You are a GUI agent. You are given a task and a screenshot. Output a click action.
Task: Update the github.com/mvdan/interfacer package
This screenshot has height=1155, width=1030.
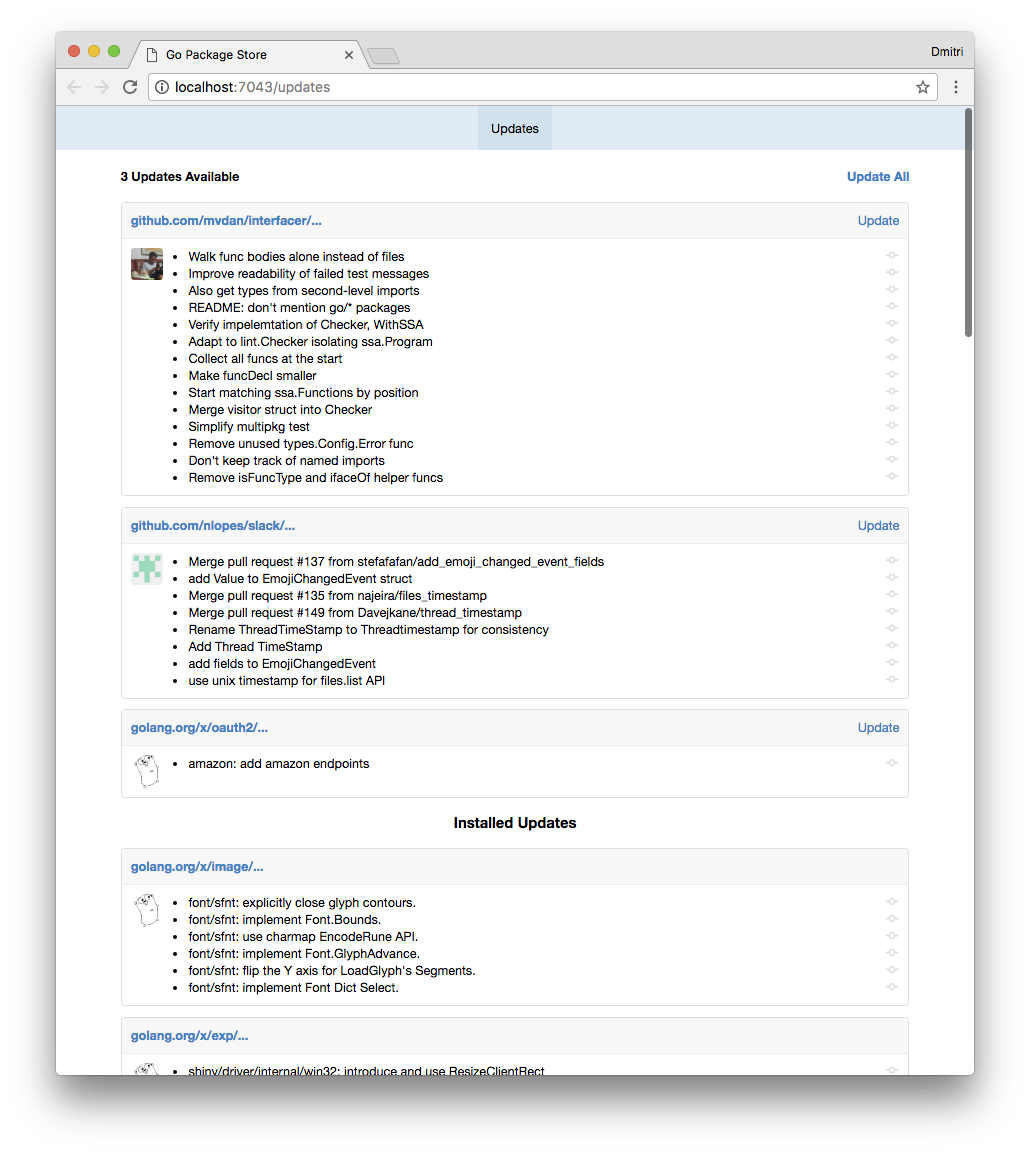[878, 221]
